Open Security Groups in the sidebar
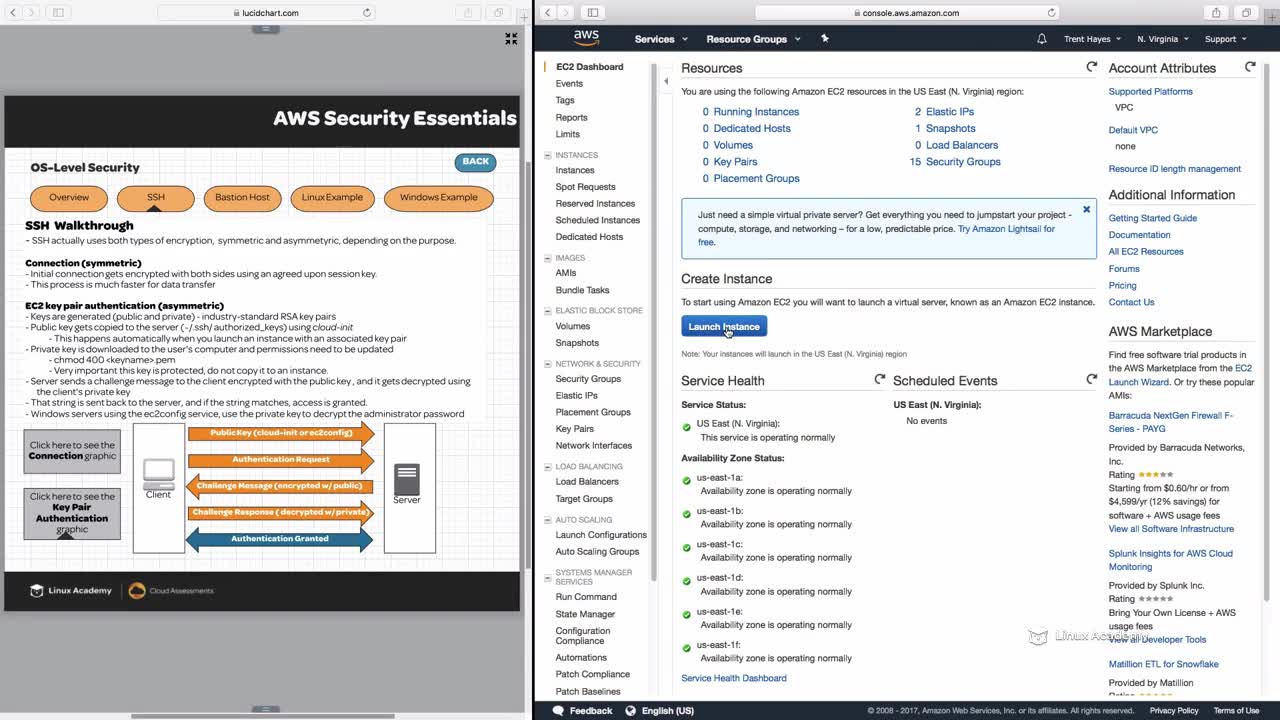The width and height of the screenshot is (1280, 720). coord(588,379)
